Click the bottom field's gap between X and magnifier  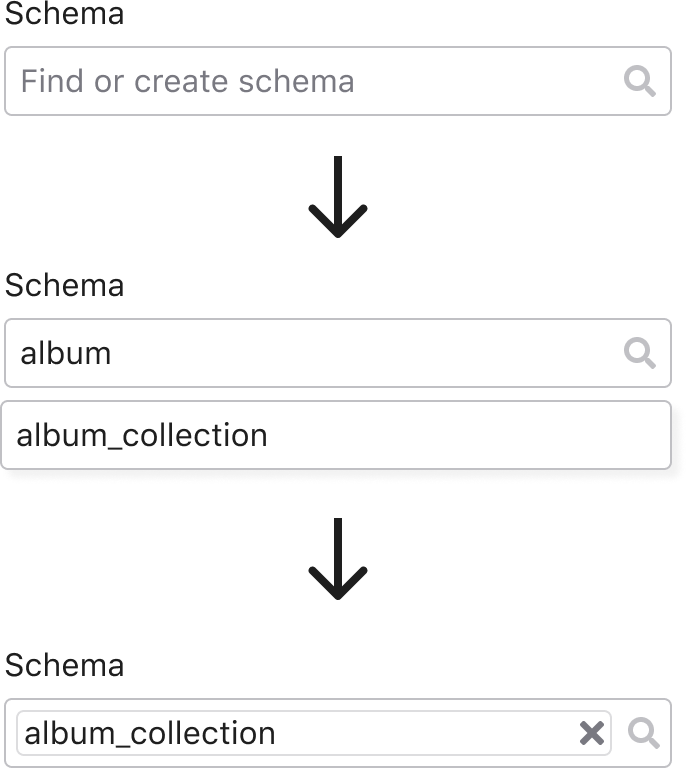coord(619,733)
